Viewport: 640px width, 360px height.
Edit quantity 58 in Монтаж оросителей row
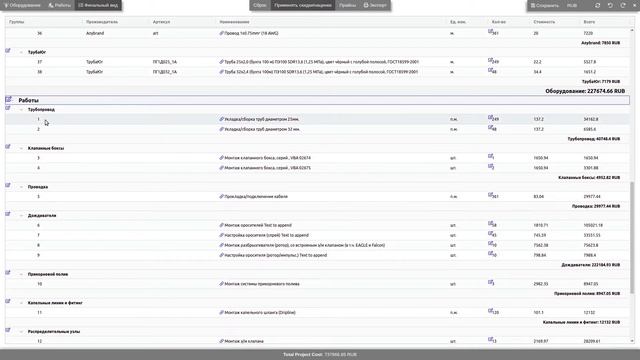pyautogui.click(x=491, y=223)
